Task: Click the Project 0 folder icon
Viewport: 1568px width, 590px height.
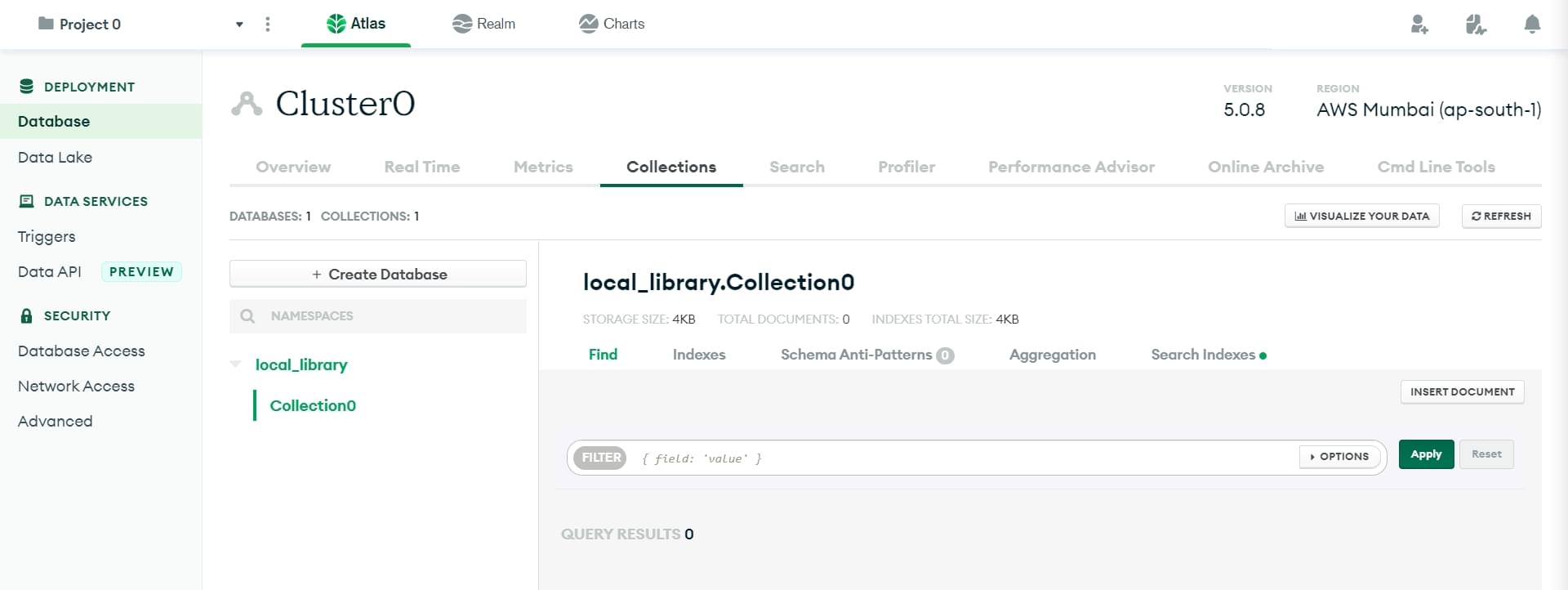Action: pyautogui.click(x=46, y=24)
